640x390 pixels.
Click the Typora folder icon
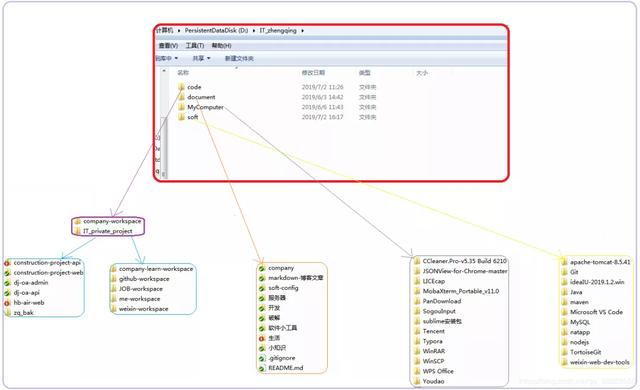pos(417,341)
